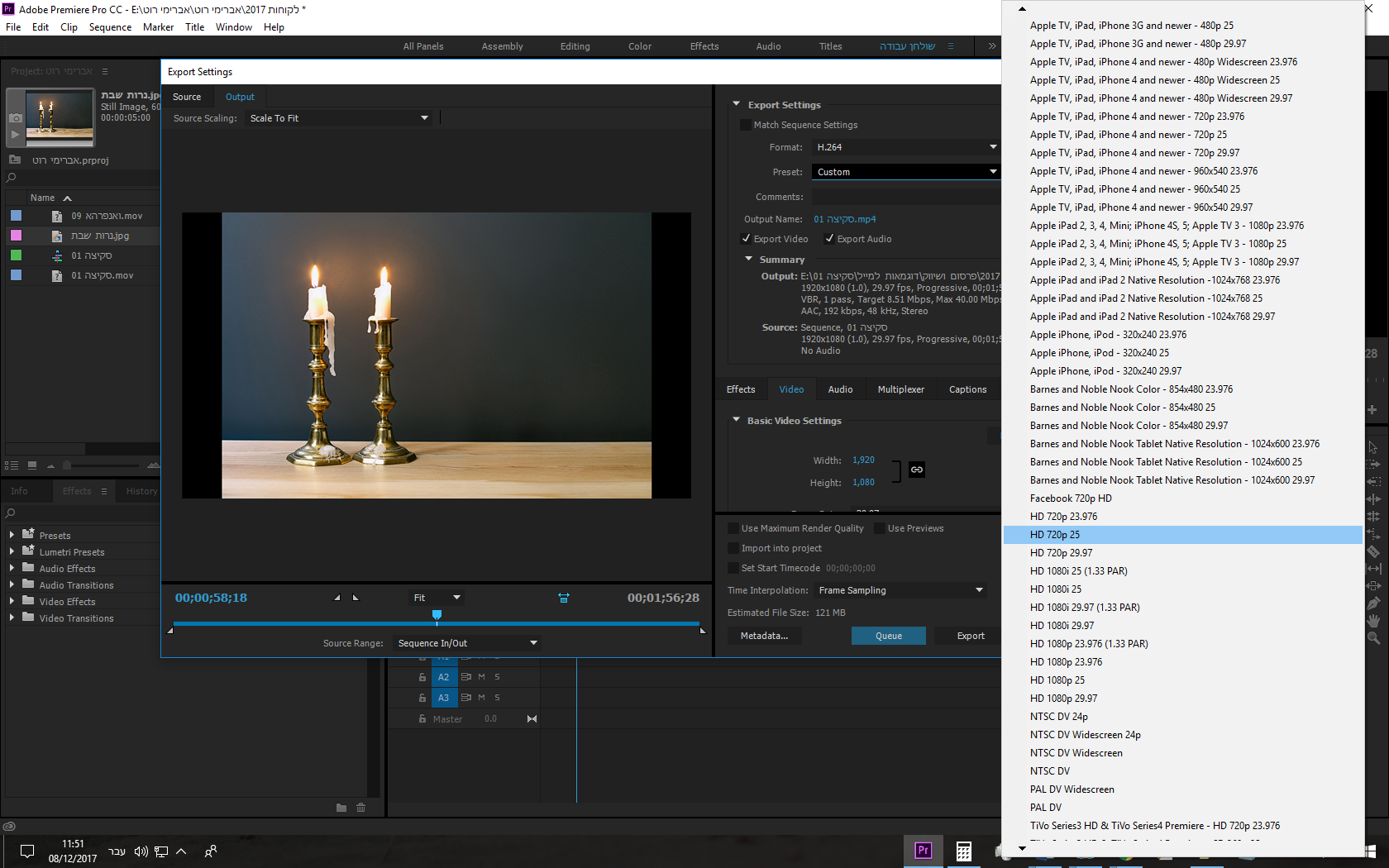Viewport: 1389px width, 868px height.
Task: Enable Match Sequence Settings checkbox
Action: (x=746, y=125)
